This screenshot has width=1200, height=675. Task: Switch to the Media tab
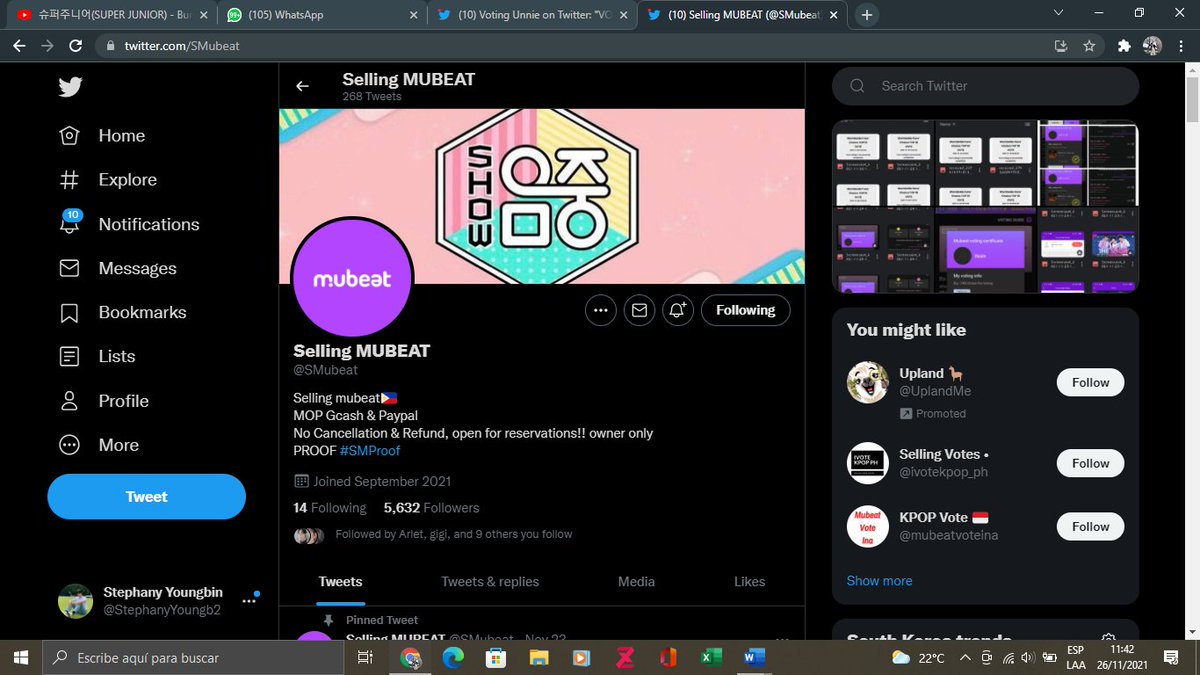point(636,582)
